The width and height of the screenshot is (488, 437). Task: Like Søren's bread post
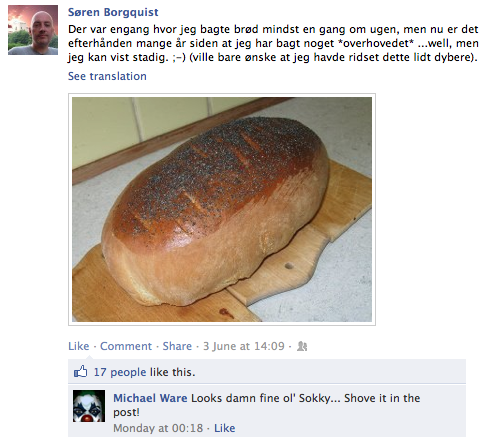(79, 346)
